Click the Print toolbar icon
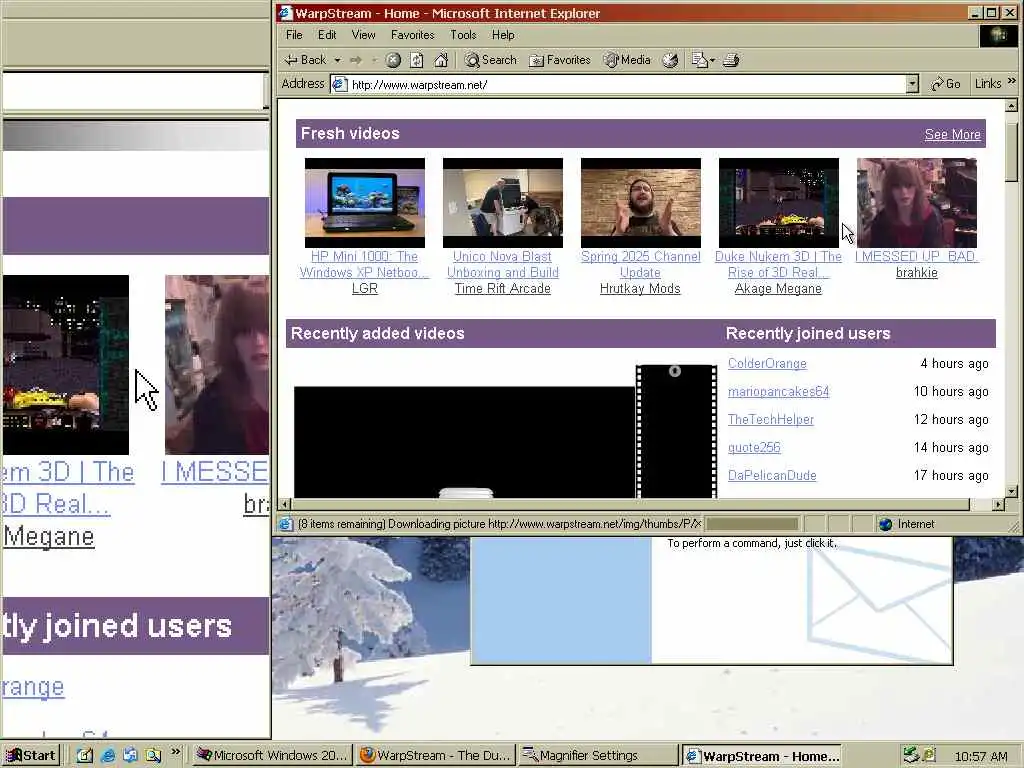 pyautogui.click(x=731, y=60)
